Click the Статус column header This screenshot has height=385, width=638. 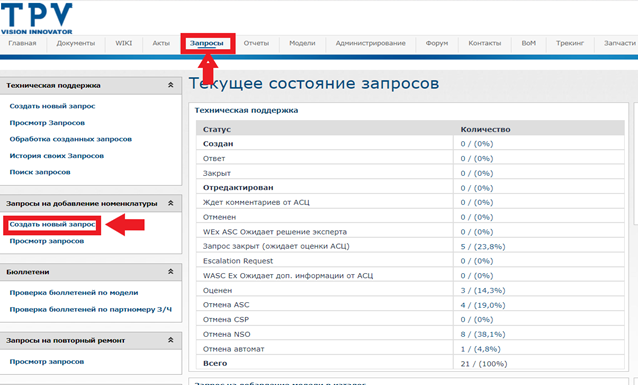point(217,129)
